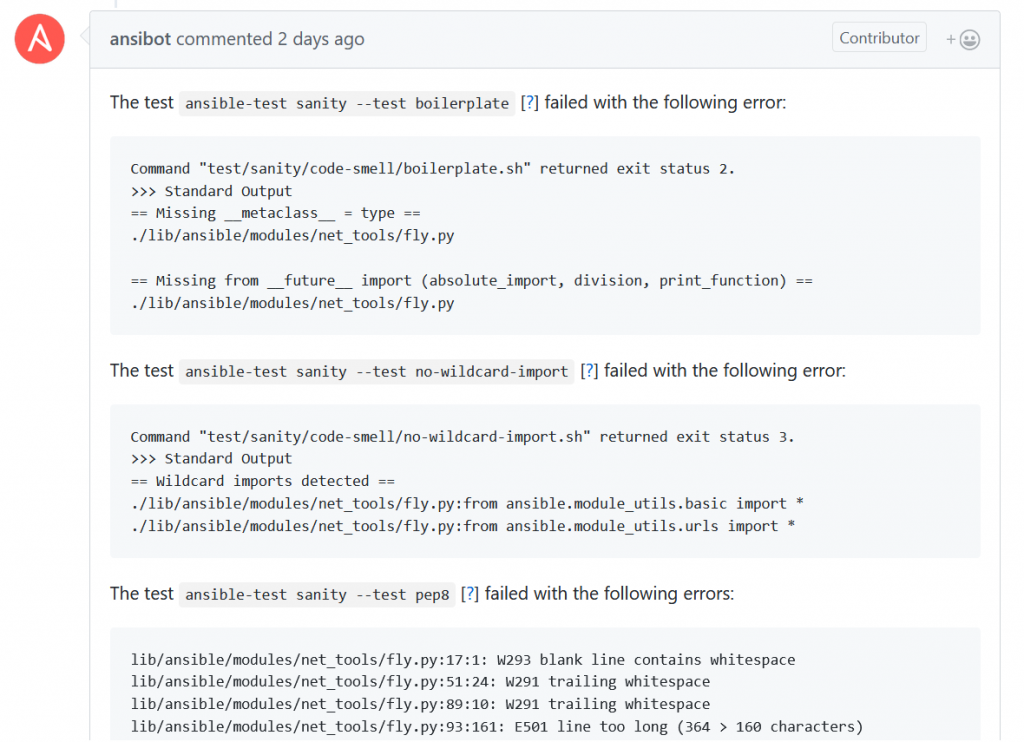Open the ansibot user profile link
Screen dimensions: 1024x742
(x=140, y=39)
